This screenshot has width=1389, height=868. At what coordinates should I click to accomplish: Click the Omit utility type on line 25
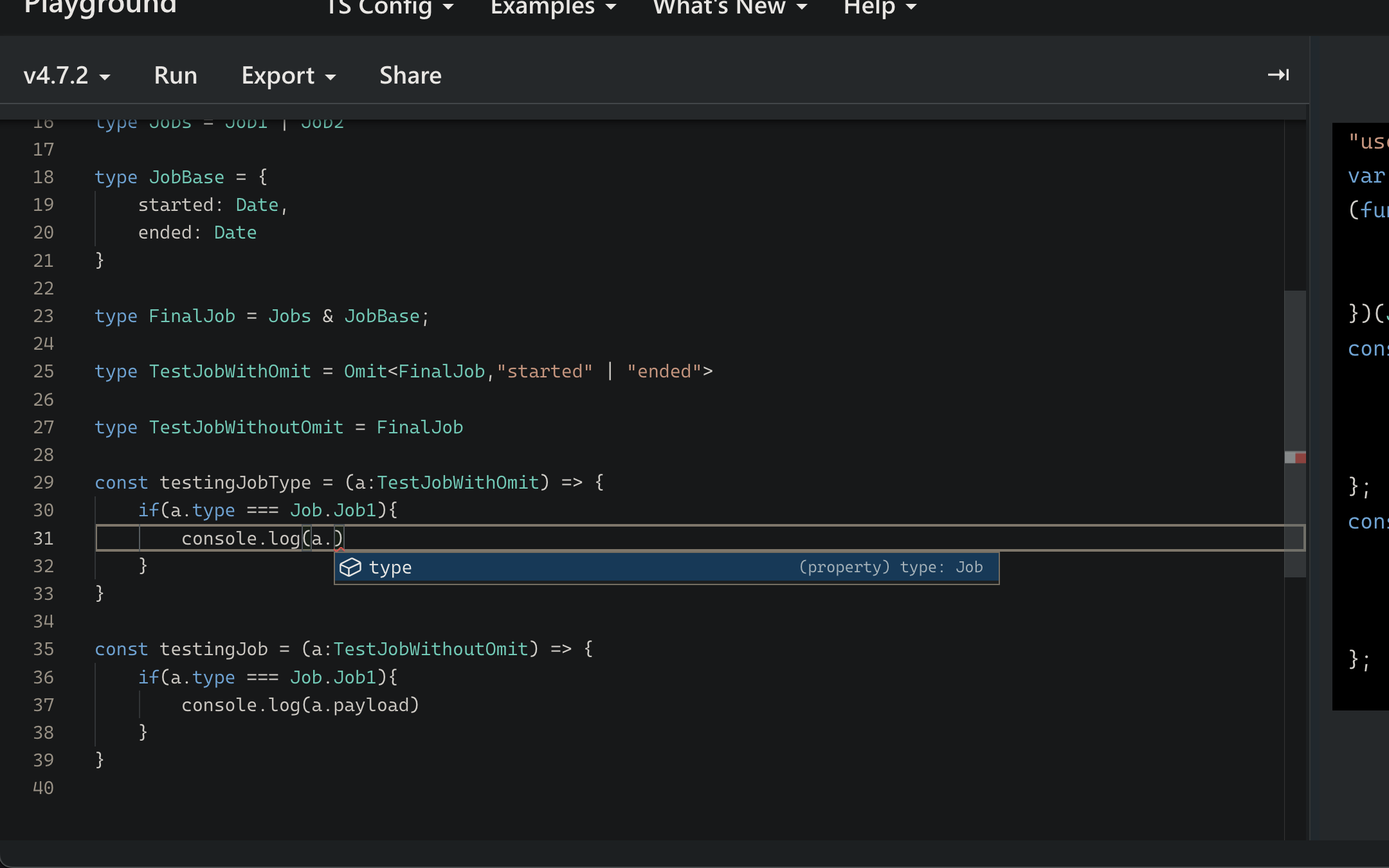(x=362, y=371)
